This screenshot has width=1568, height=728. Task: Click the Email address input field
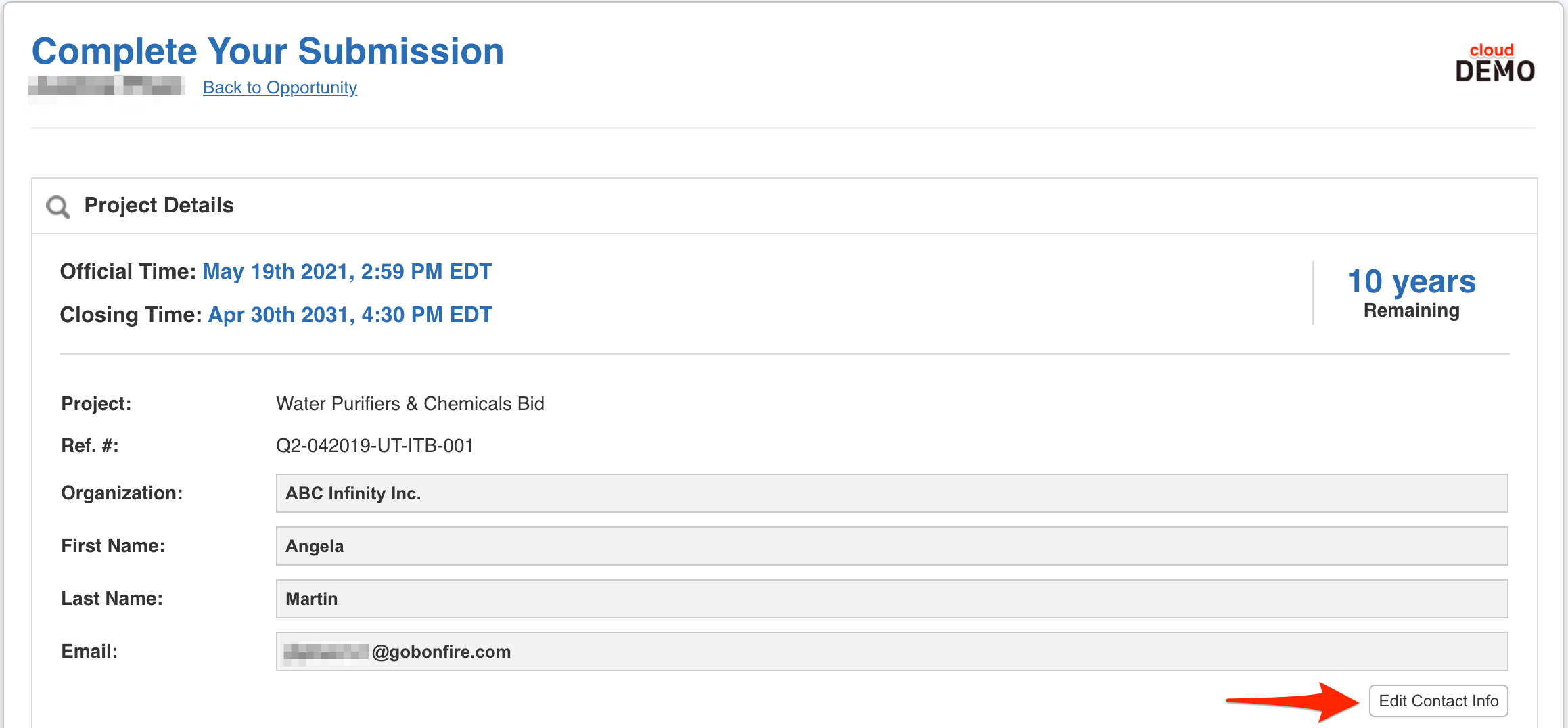click(x=891, y=652)
